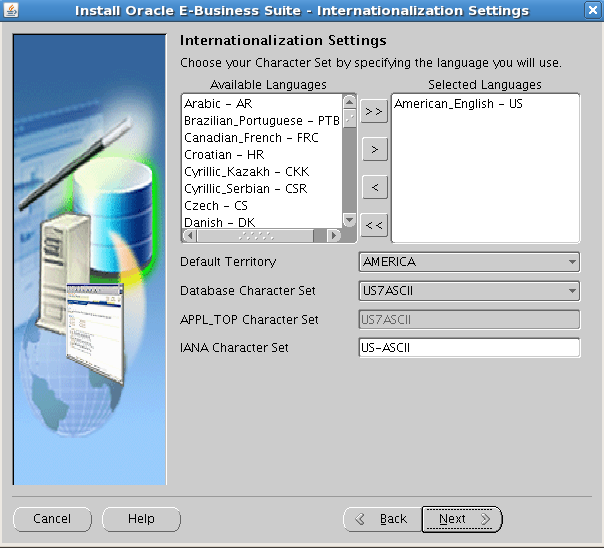Viewport: 604px width, 548px height.
Task: Click the disabled APPL_TOP Character Set field
Action: pos(469,320)
